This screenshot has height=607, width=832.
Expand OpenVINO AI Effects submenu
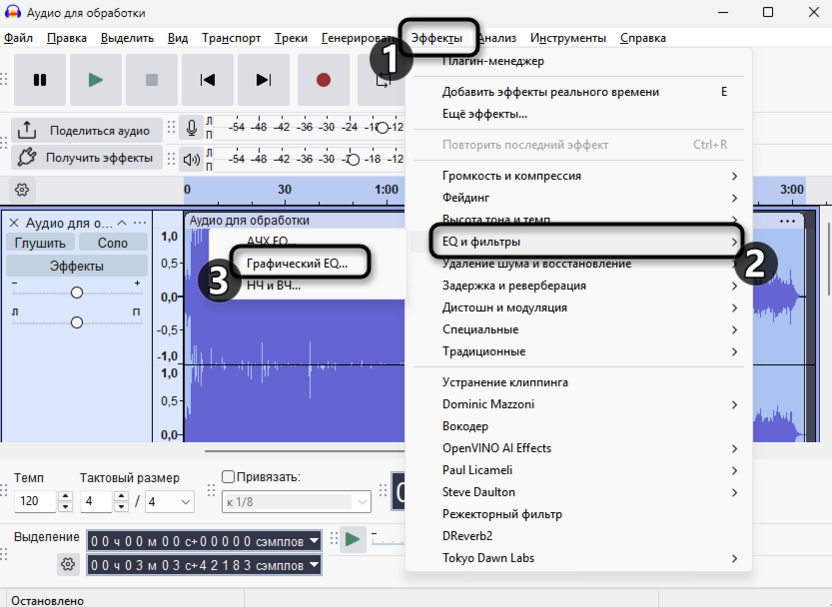pos(578,448)
